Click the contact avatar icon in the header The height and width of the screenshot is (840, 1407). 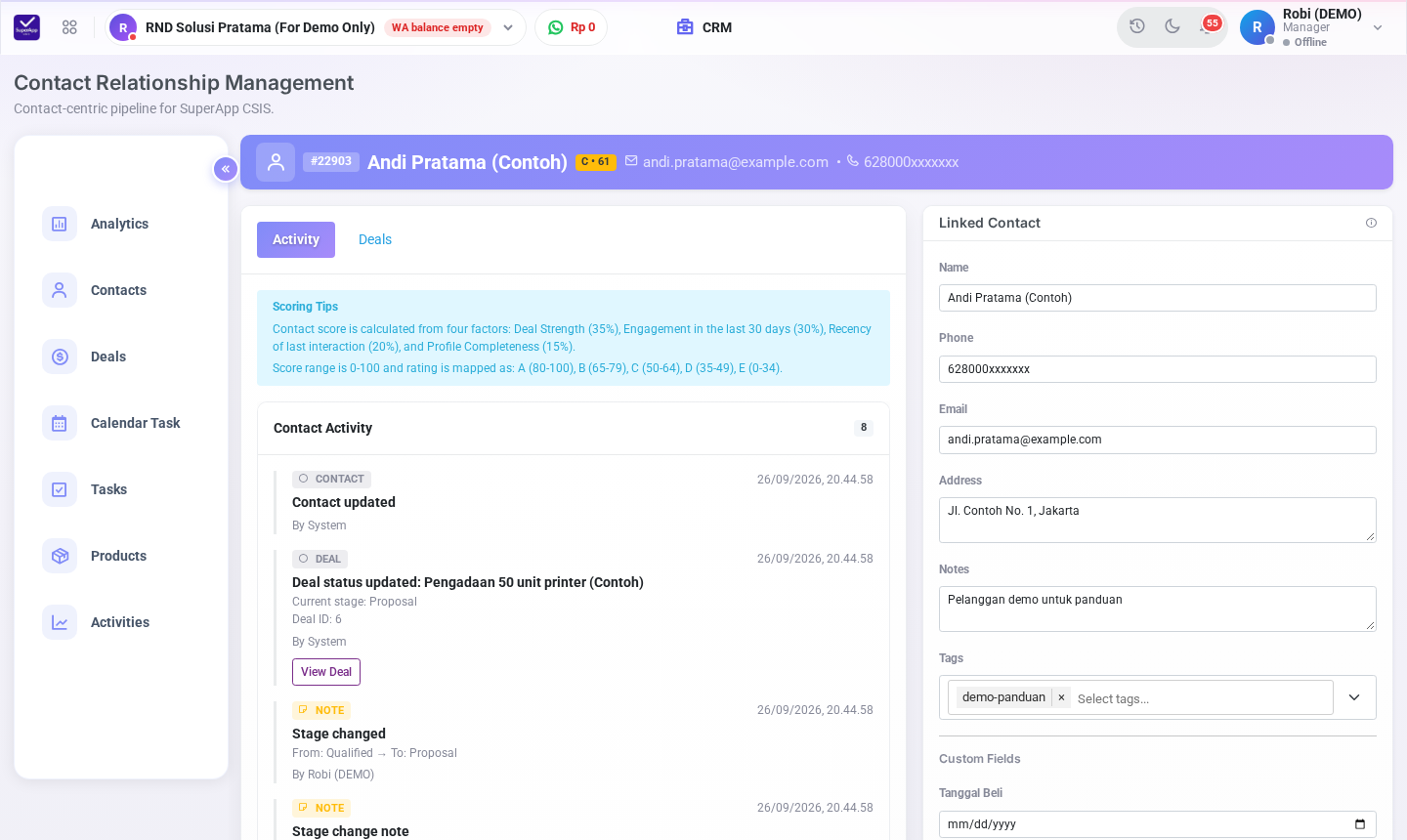click(x=276, y=162)
